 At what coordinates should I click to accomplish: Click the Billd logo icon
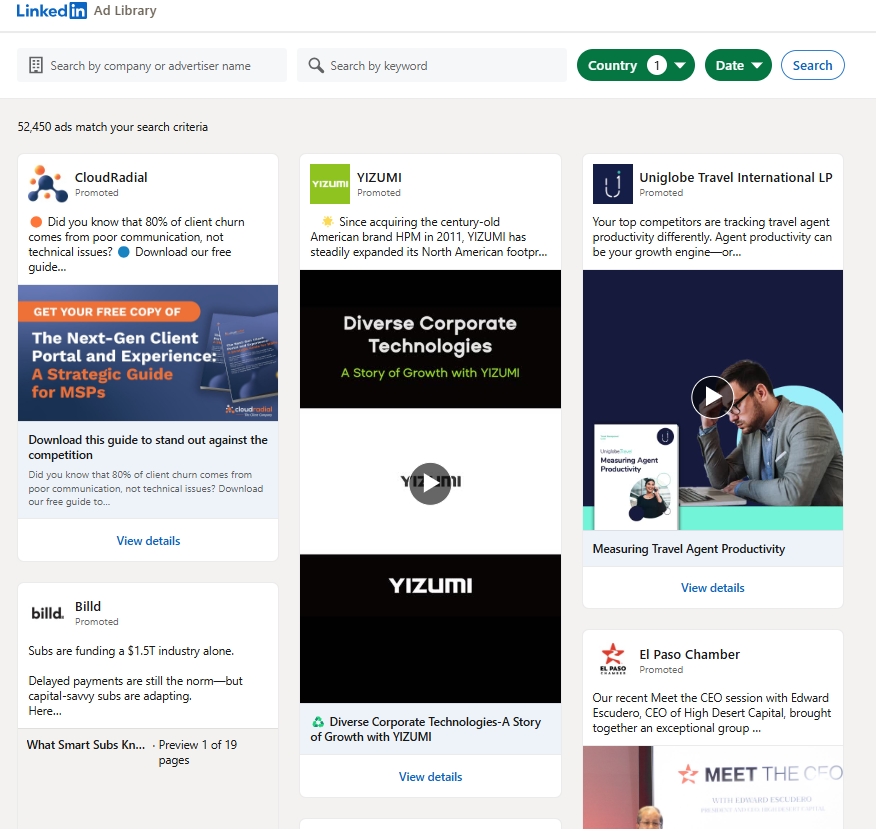[48, 613]
